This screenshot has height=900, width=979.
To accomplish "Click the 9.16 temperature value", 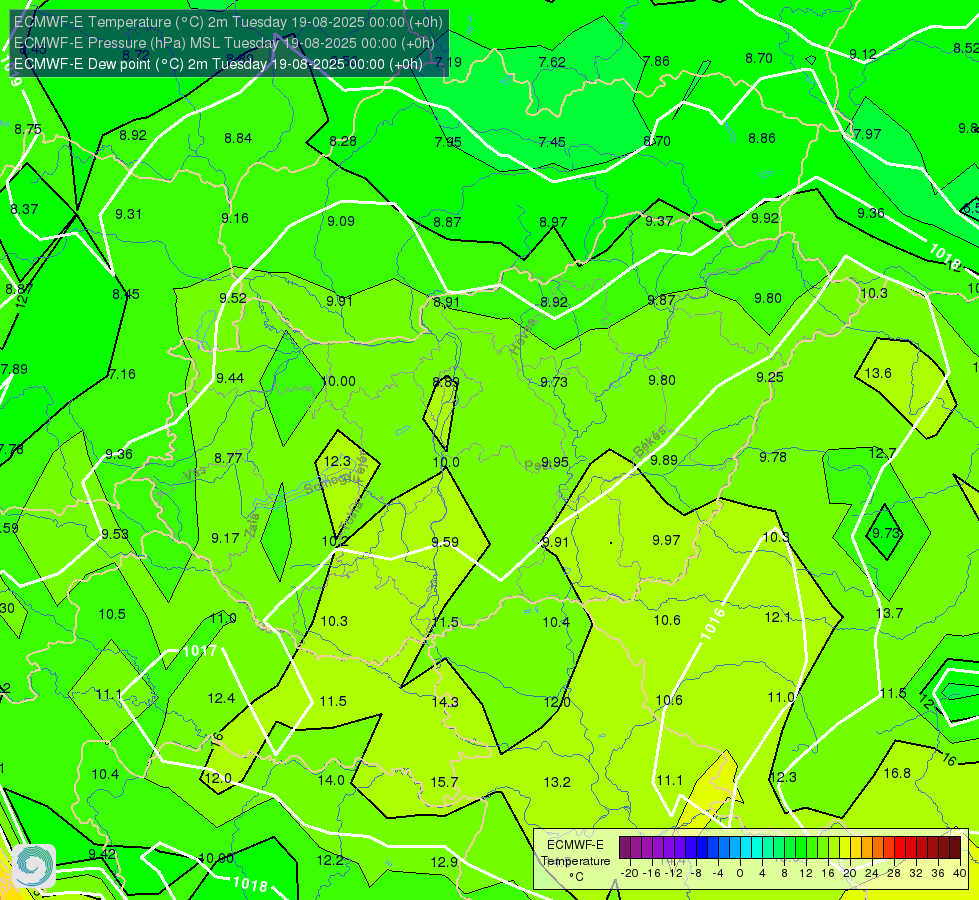I will point(235,218).
